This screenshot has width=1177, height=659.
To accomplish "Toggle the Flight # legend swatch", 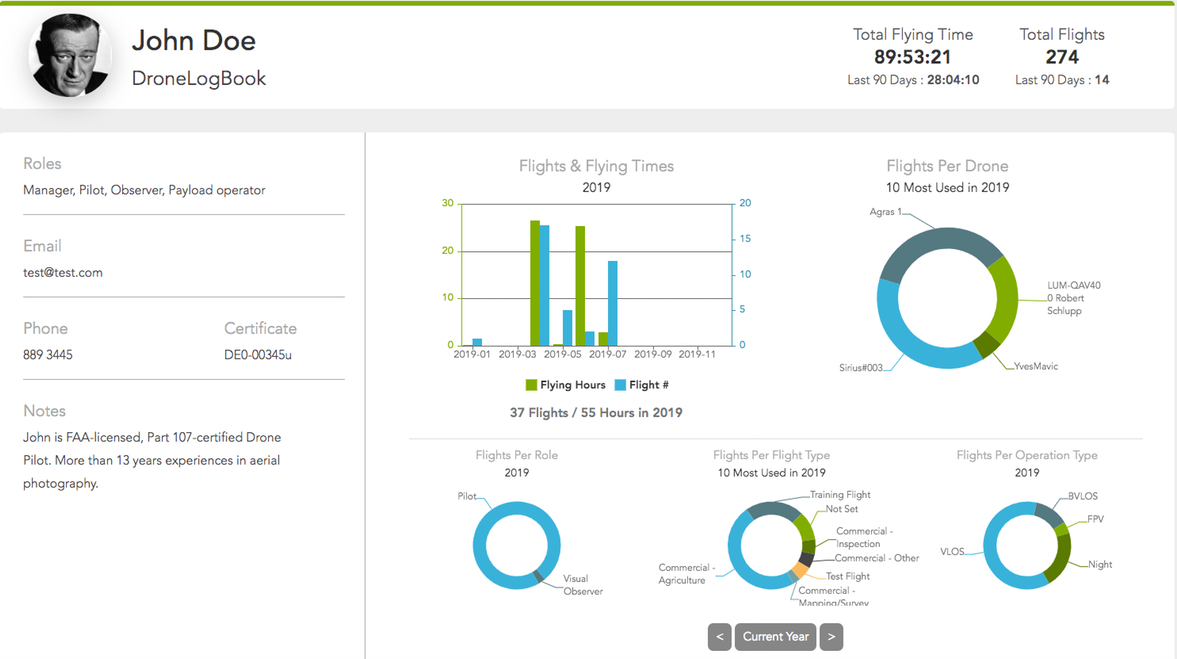I will [x=620, y=385].
